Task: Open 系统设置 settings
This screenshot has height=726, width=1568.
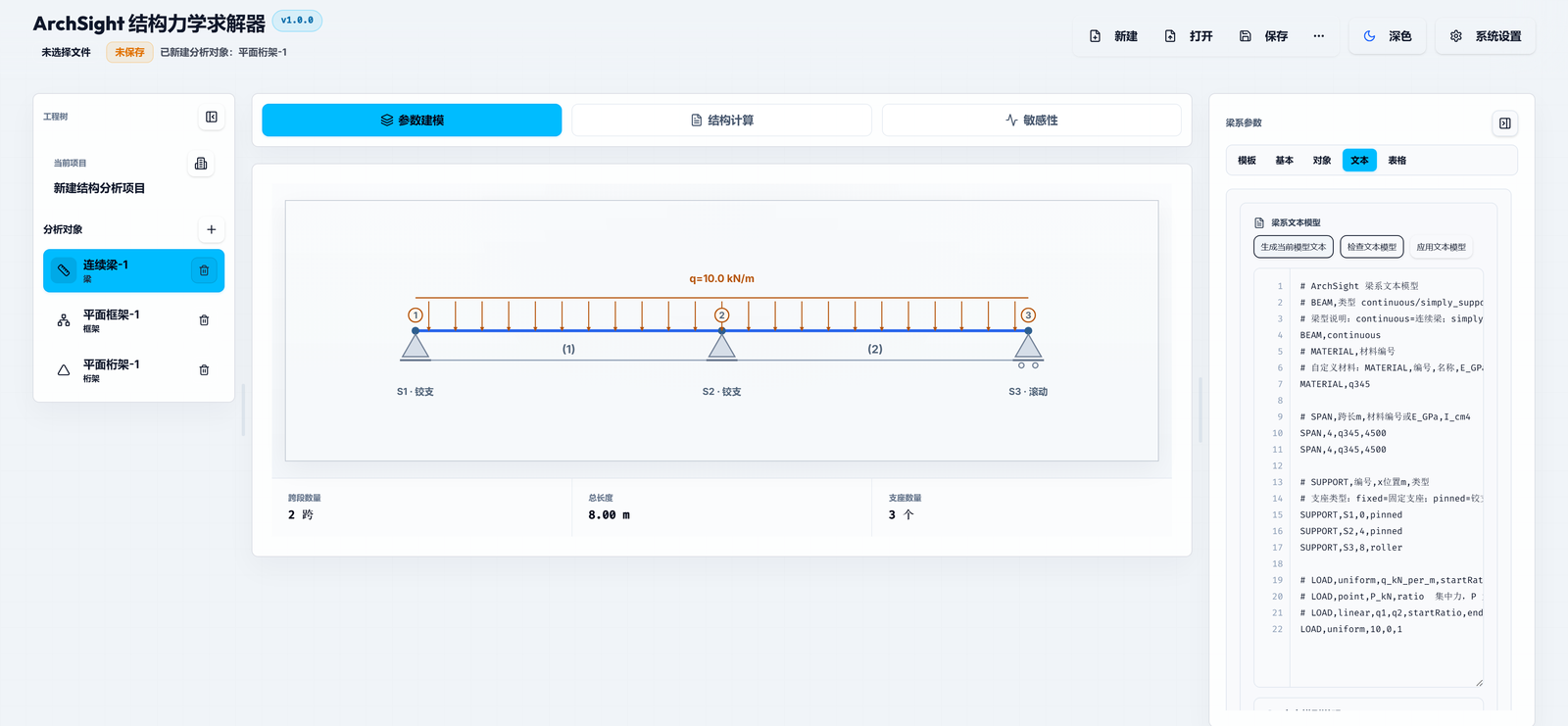Action: coord(1486,36)
